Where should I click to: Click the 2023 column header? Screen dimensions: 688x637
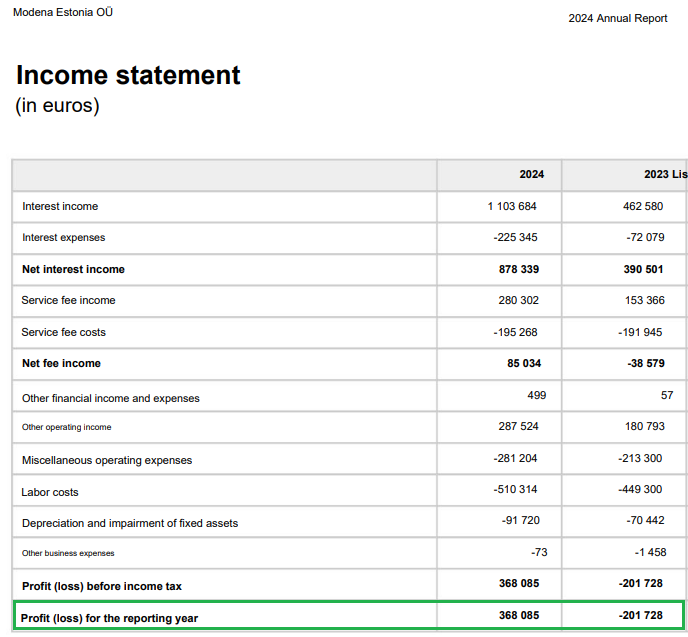[x=664, y=174]
